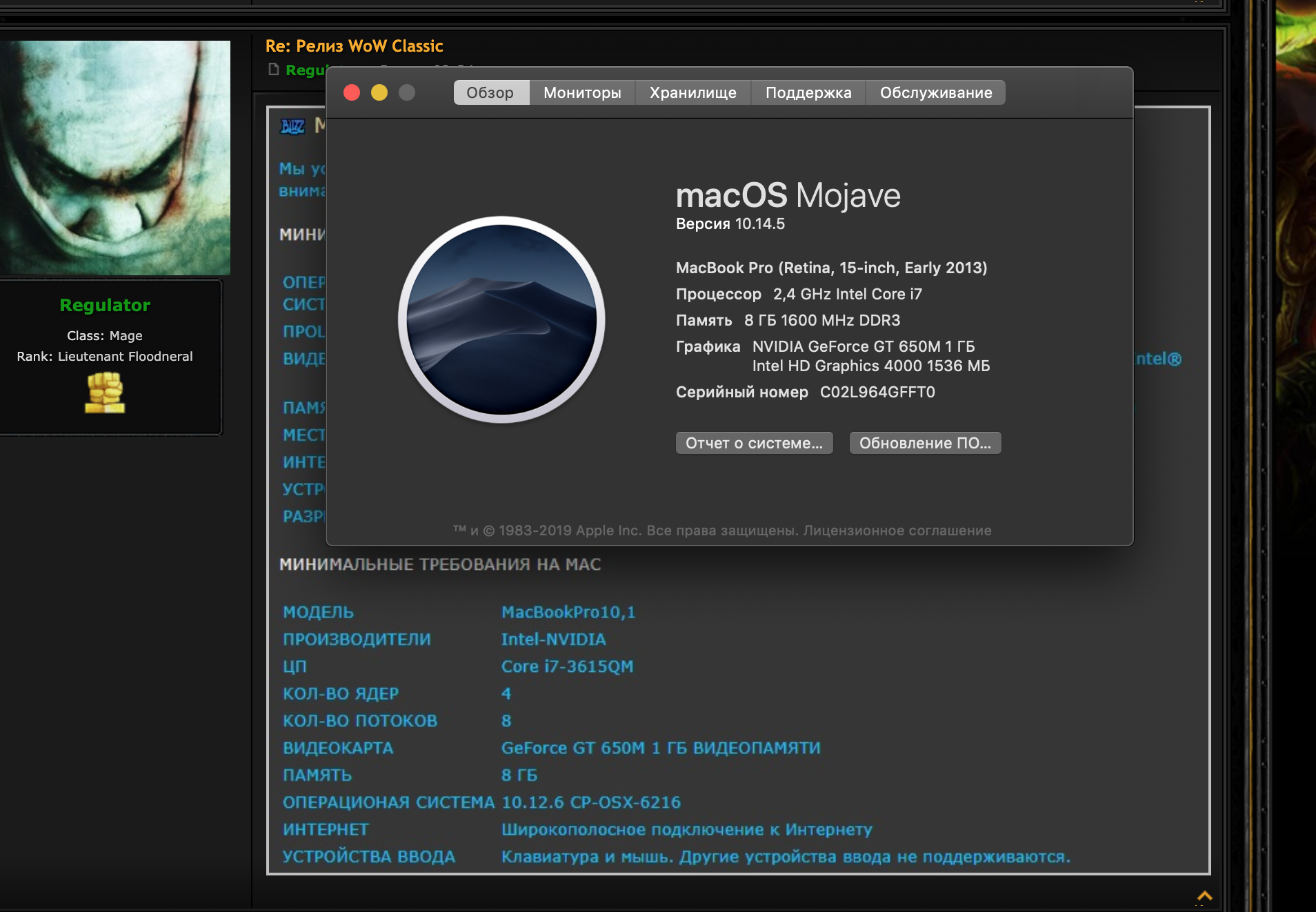The image size is (1316, 912).
Task: Select the Обзор tab
Action: 490,92
